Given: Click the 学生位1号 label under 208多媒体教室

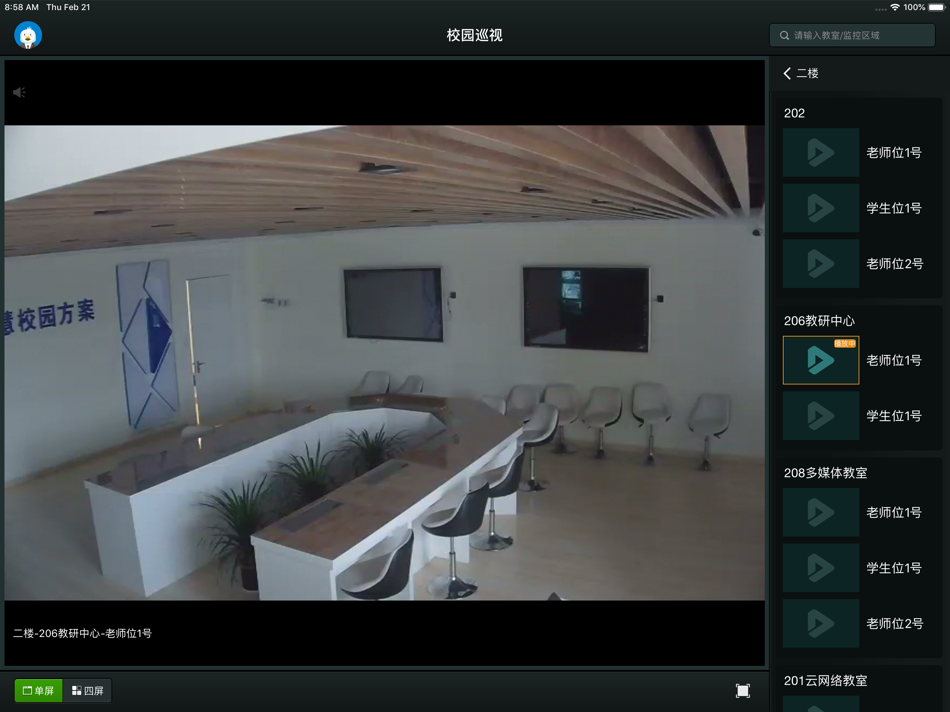Looking at the screenshot, I should (x=894, y=568).
